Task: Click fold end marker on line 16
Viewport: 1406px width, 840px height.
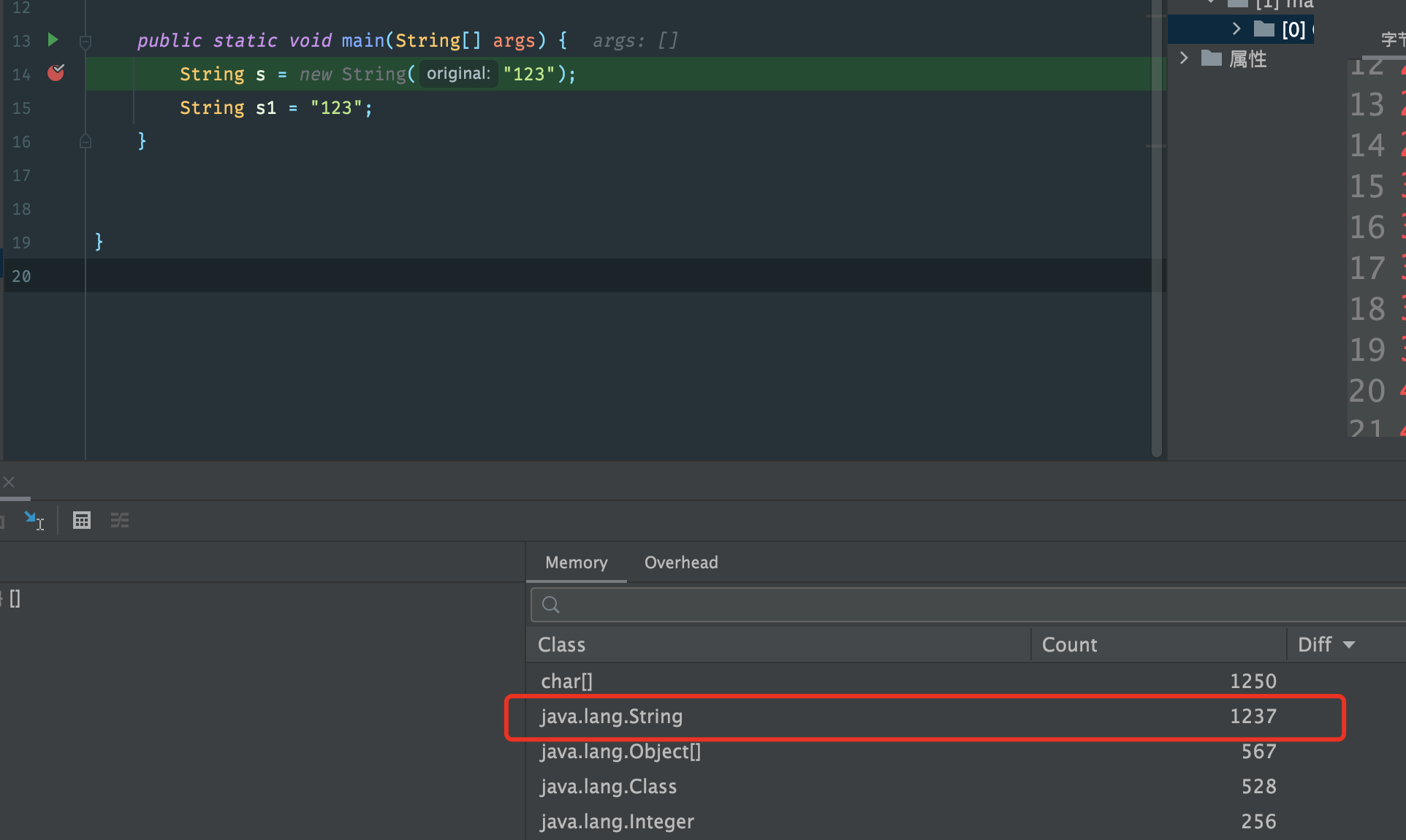Action: click(x=85, y=141)
